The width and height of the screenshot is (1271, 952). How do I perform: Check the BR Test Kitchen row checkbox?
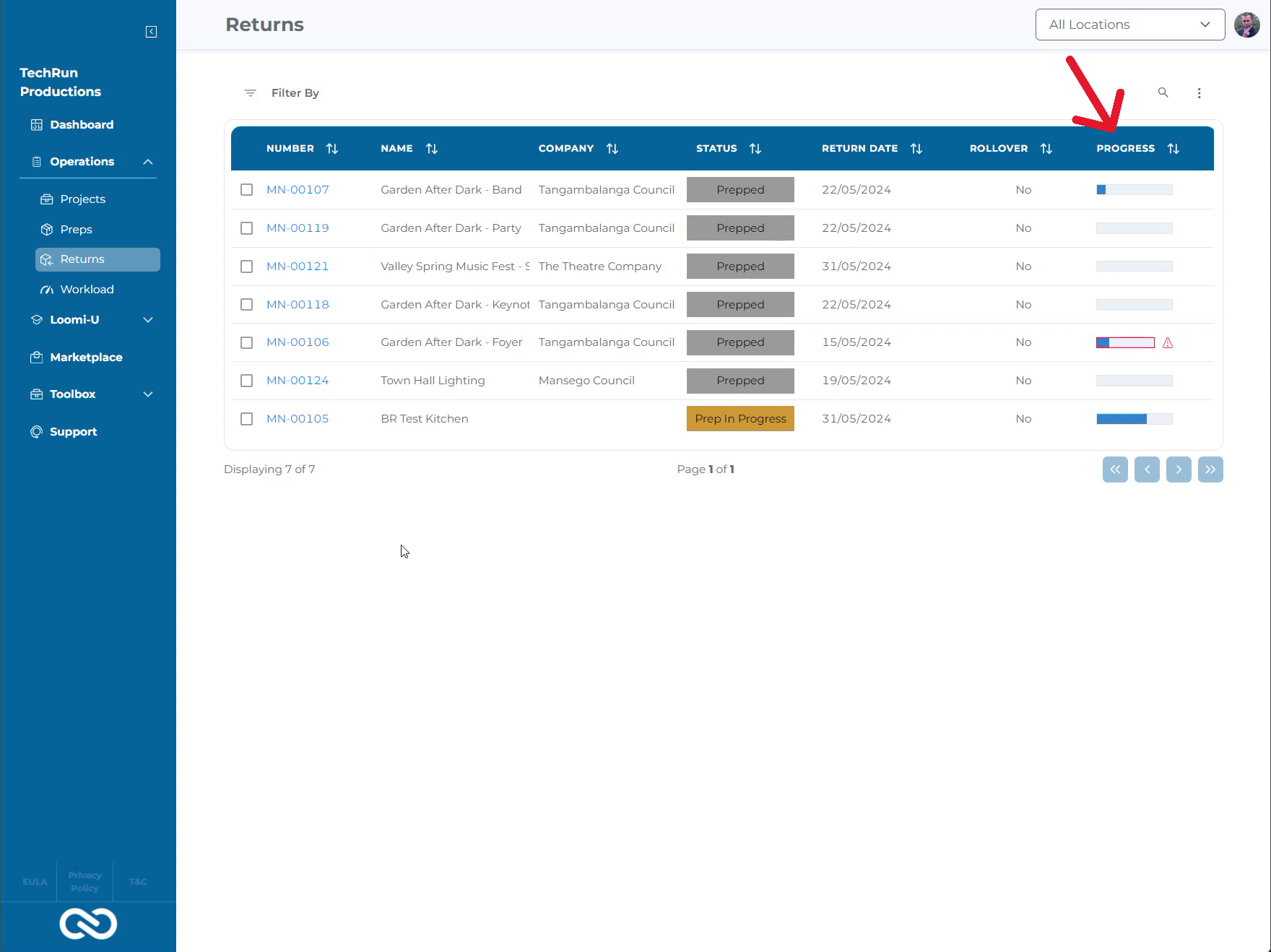click(x=247, y=419)
